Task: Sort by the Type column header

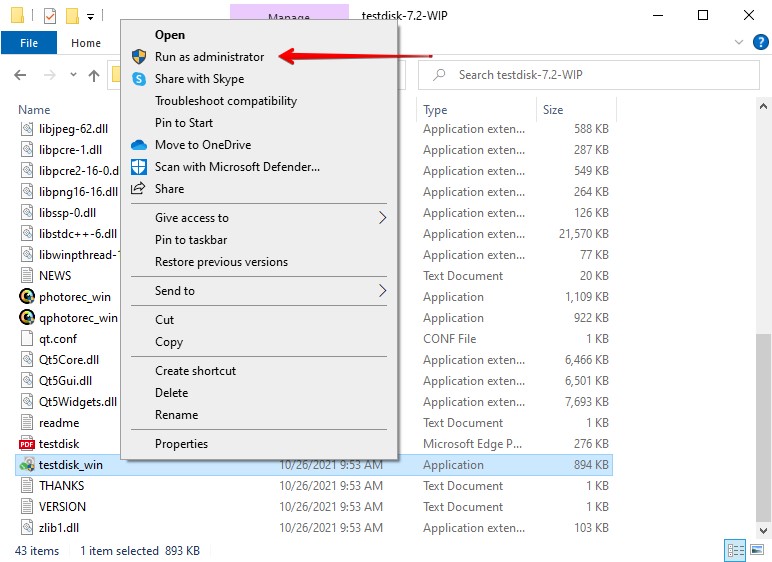Action: pyautogui.click(x=435, y=109)
